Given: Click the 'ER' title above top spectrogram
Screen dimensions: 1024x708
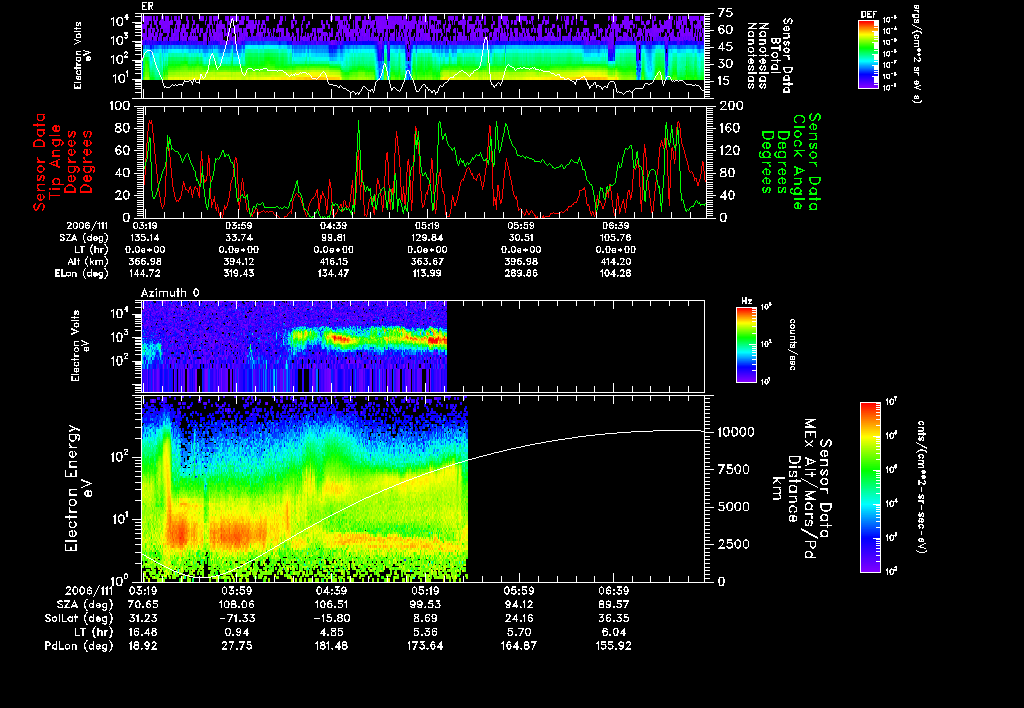Looking at the screenshot, I should [148, 7].
